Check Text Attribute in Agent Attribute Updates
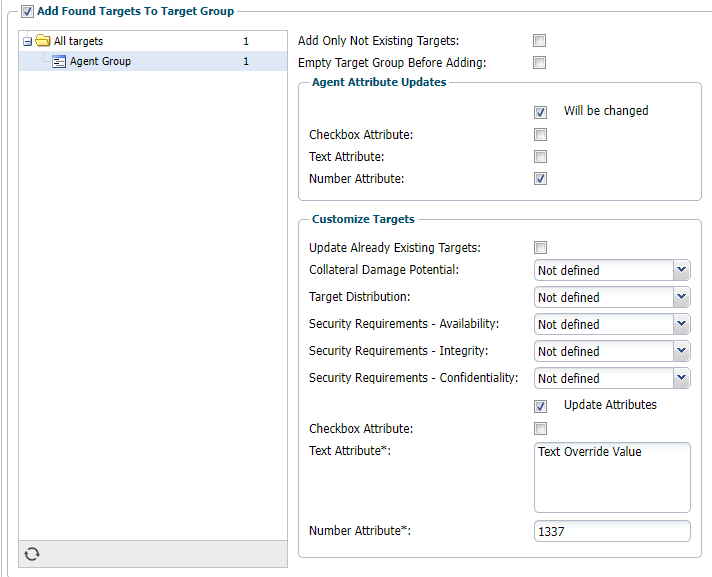The height and width of the screenshot is (577, 712). tap(540, 157)
